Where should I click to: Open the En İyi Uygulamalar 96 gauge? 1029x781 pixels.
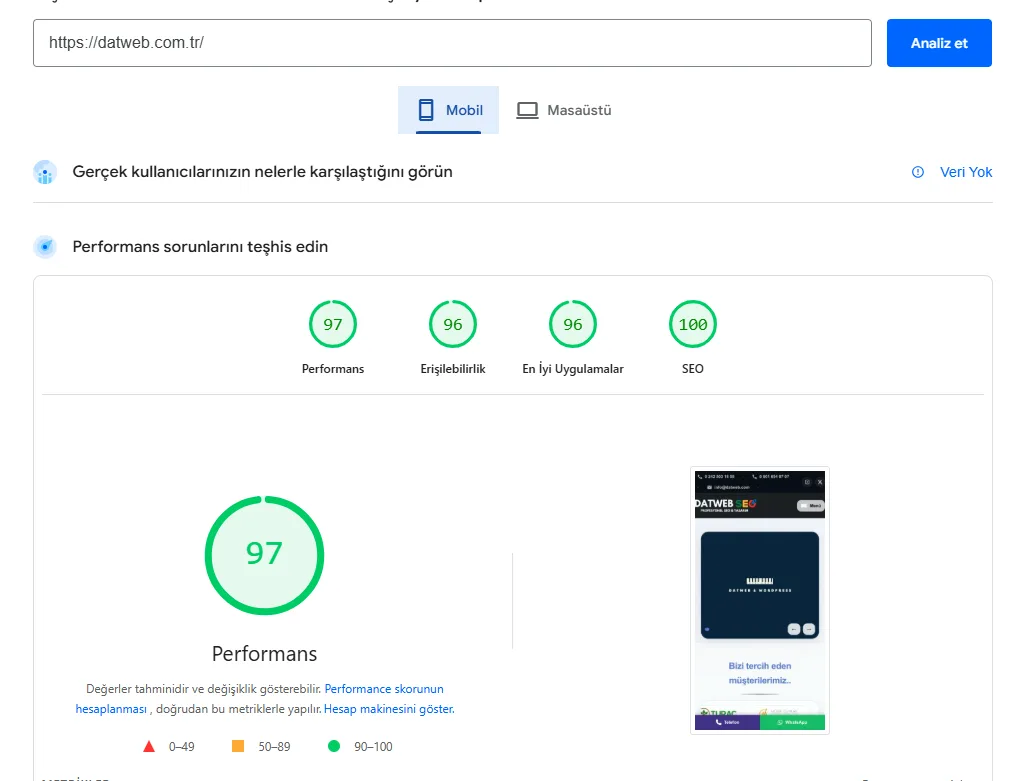[573, 324]
